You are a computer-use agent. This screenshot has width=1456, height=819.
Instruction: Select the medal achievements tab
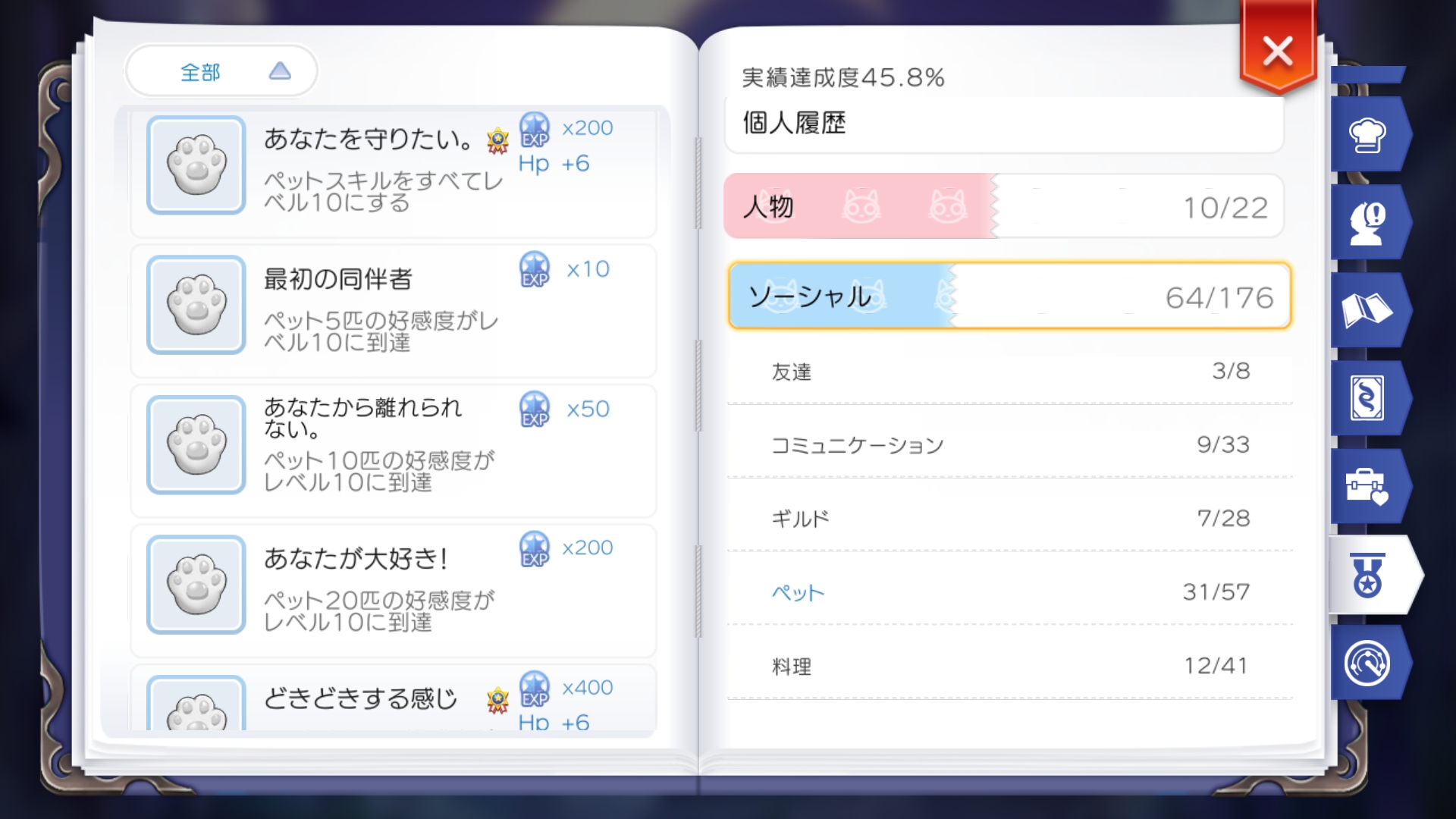pyautogui.click(x=1373, y=575)
